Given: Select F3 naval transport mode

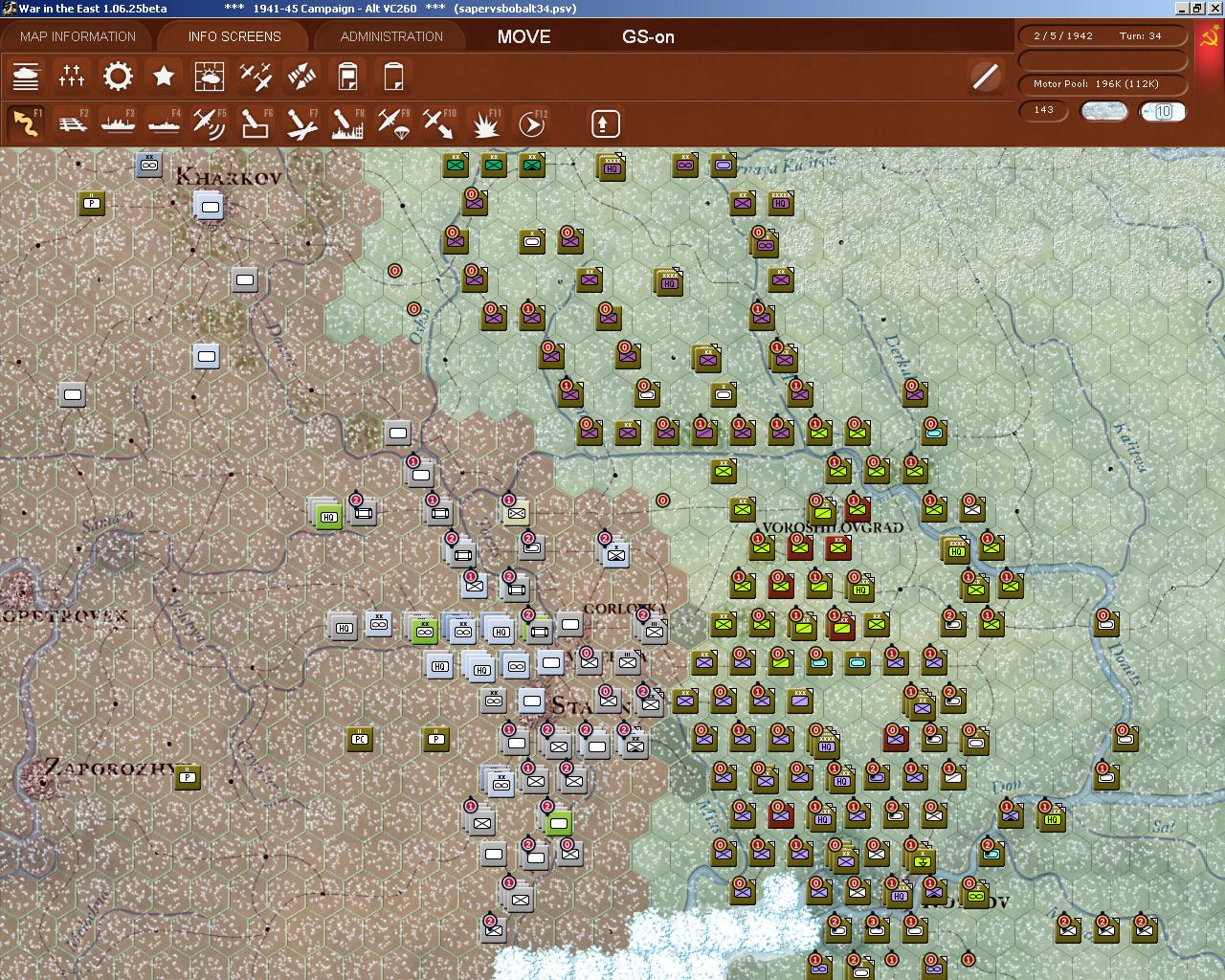Looking at the screenshot, I should (x=118, y=123).
